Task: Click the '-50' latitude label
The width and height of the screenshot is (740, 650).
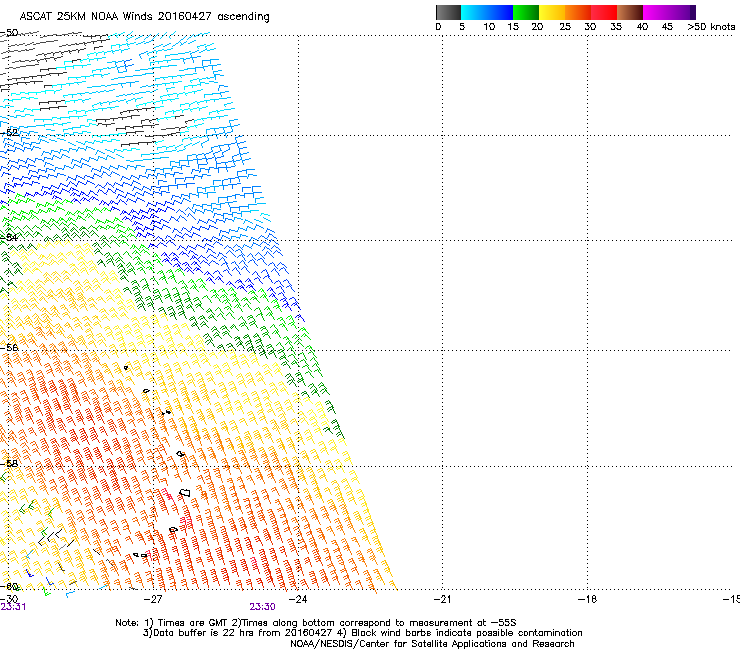Action: (x=9, y=33)
